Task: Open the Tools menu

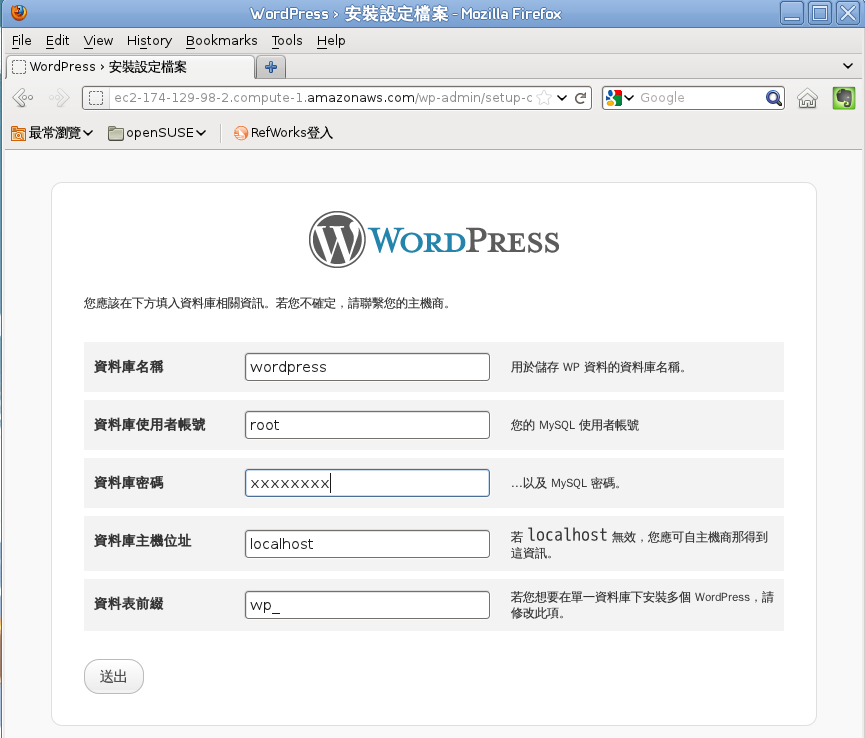Action: pos(287,41)
